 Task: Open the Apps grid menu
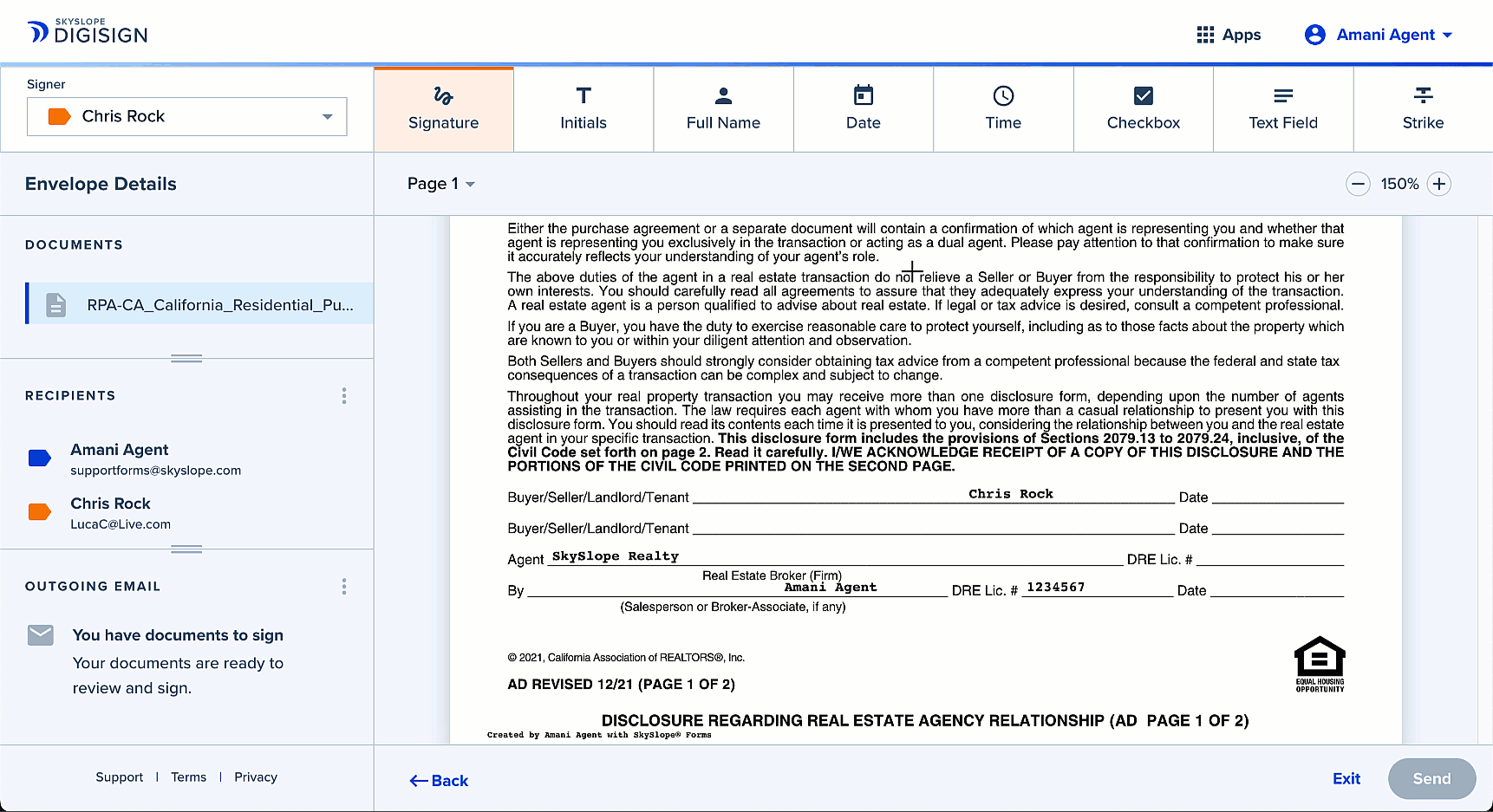point(1229,35)
